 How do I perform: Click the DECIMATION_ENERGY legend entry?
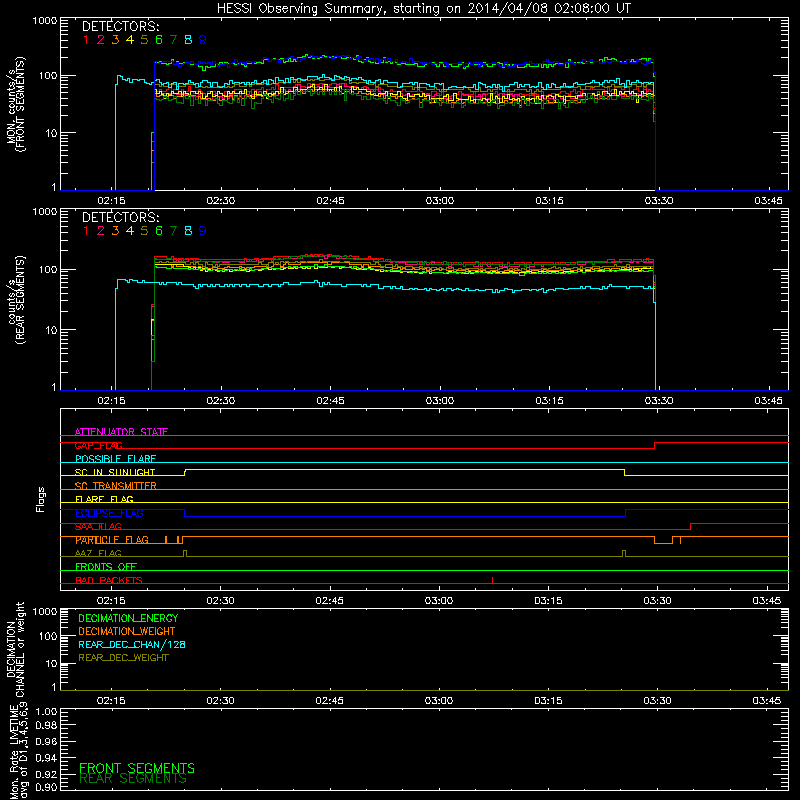pyautogui.click(x=128, y=618)
